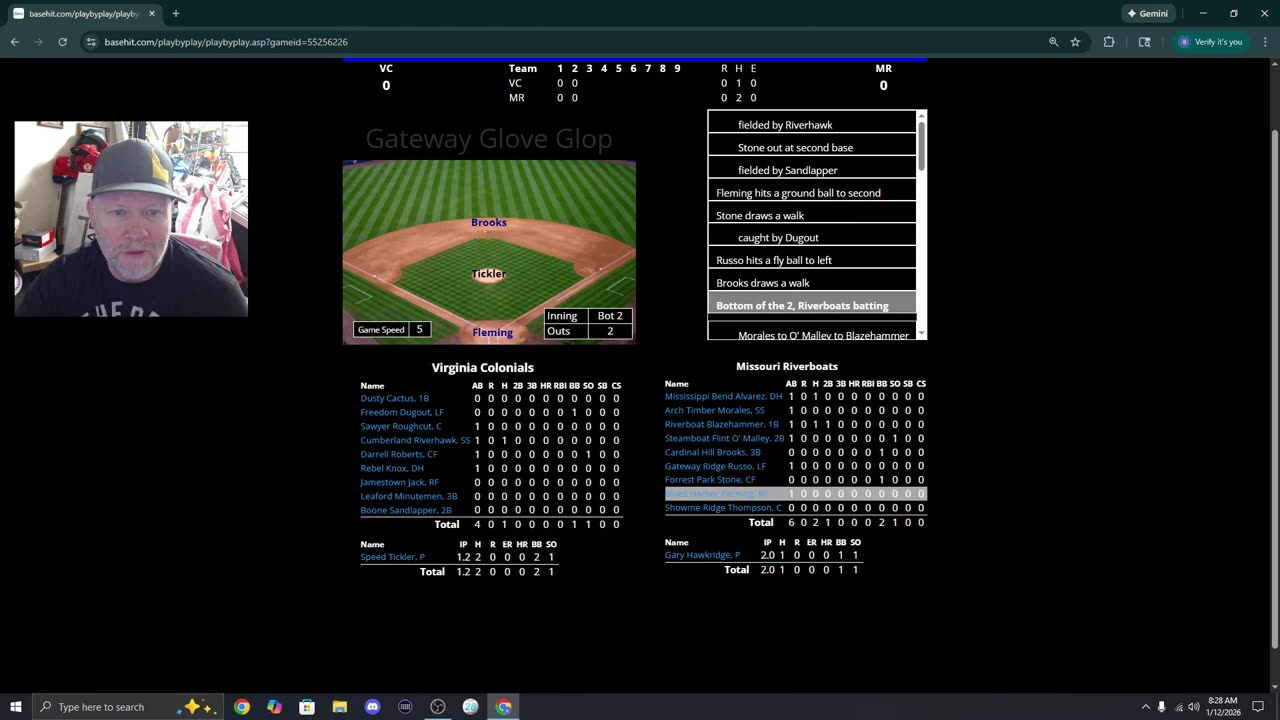Screen dimensions: 1280x720
Task: Open Speed Tickler, P pitcher link
Action: coord(392,557)
